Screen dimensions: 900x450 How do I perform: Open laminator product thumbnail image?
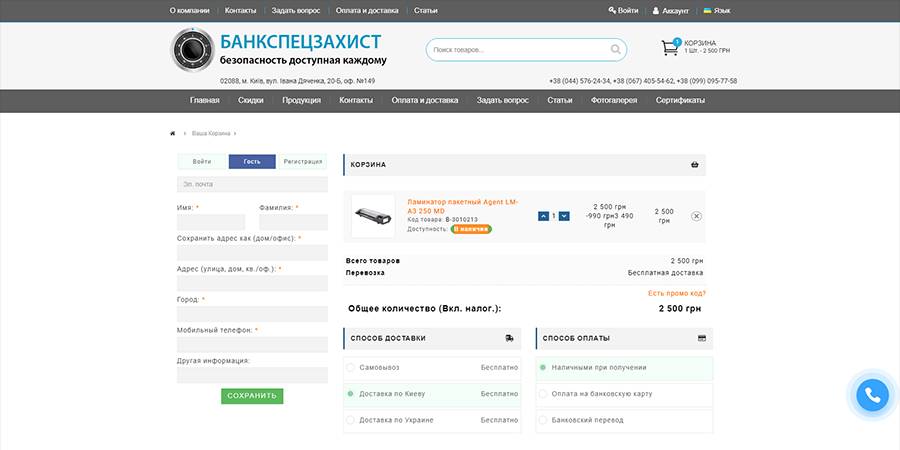tap(373, 215)
